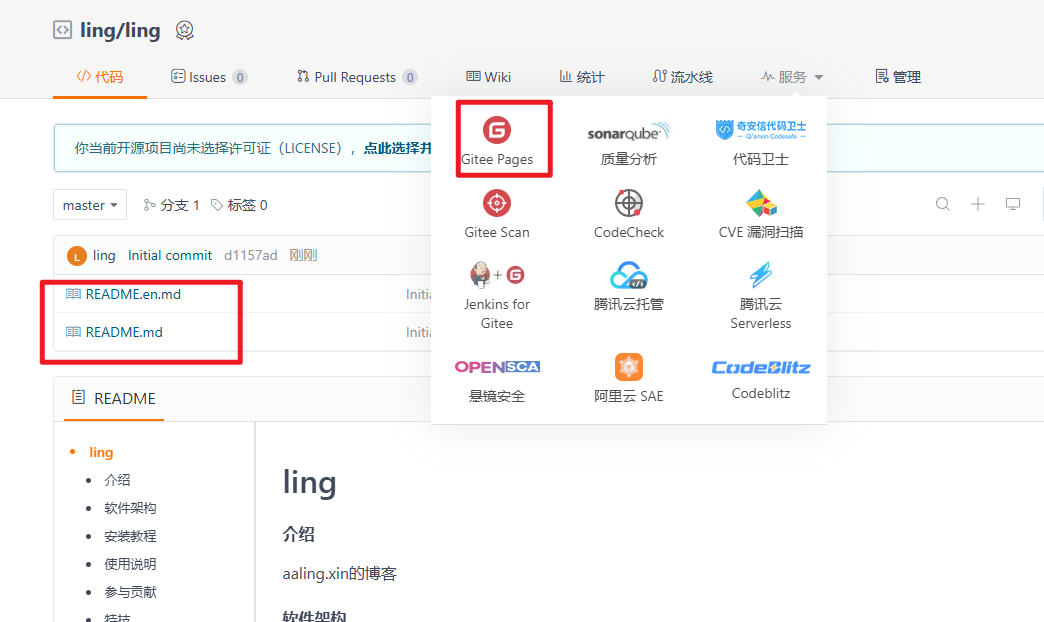Collapse the 服务 services dropdown menu

(x=792, y=77)
